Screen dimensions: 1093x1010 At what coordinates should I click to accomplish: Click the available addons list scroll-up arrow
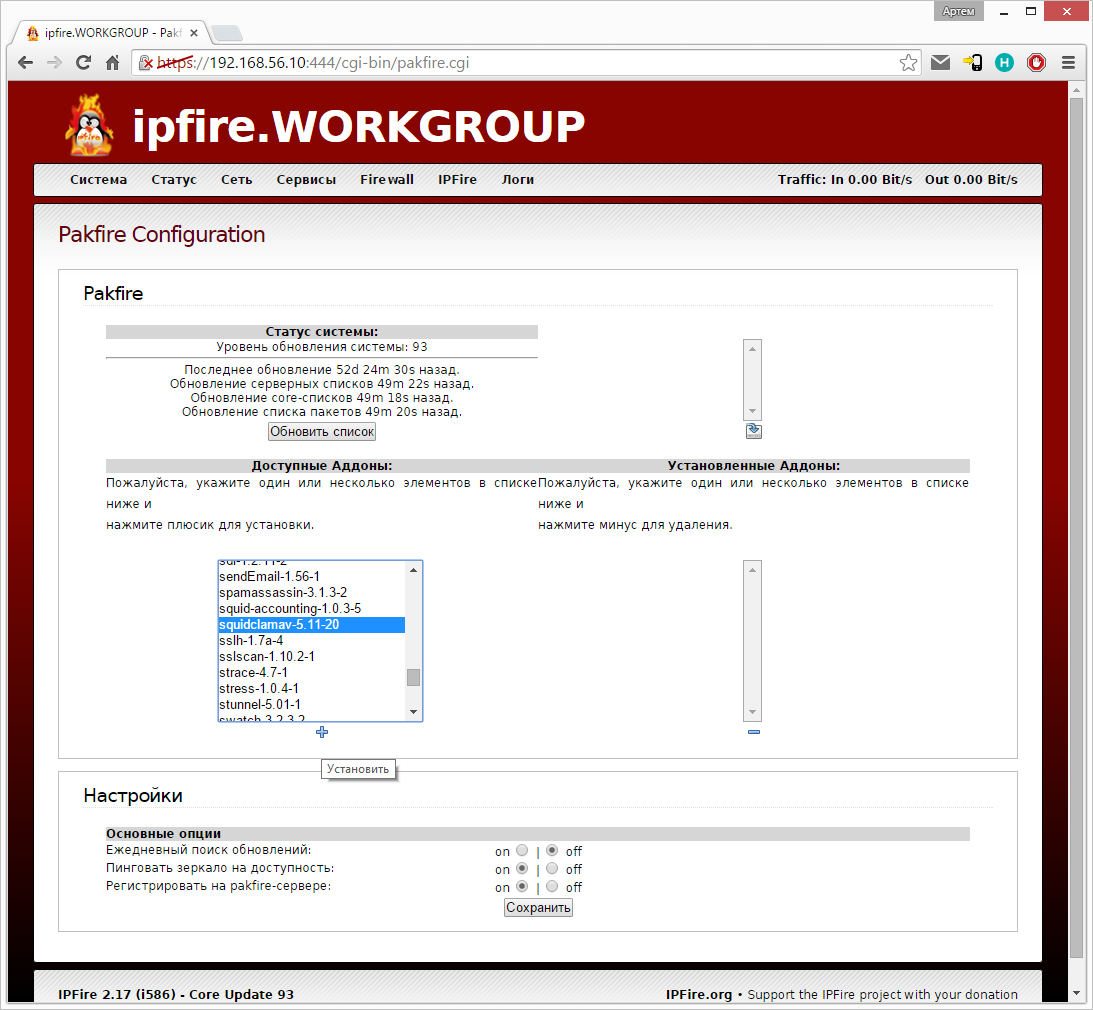[x=413, y=570]
